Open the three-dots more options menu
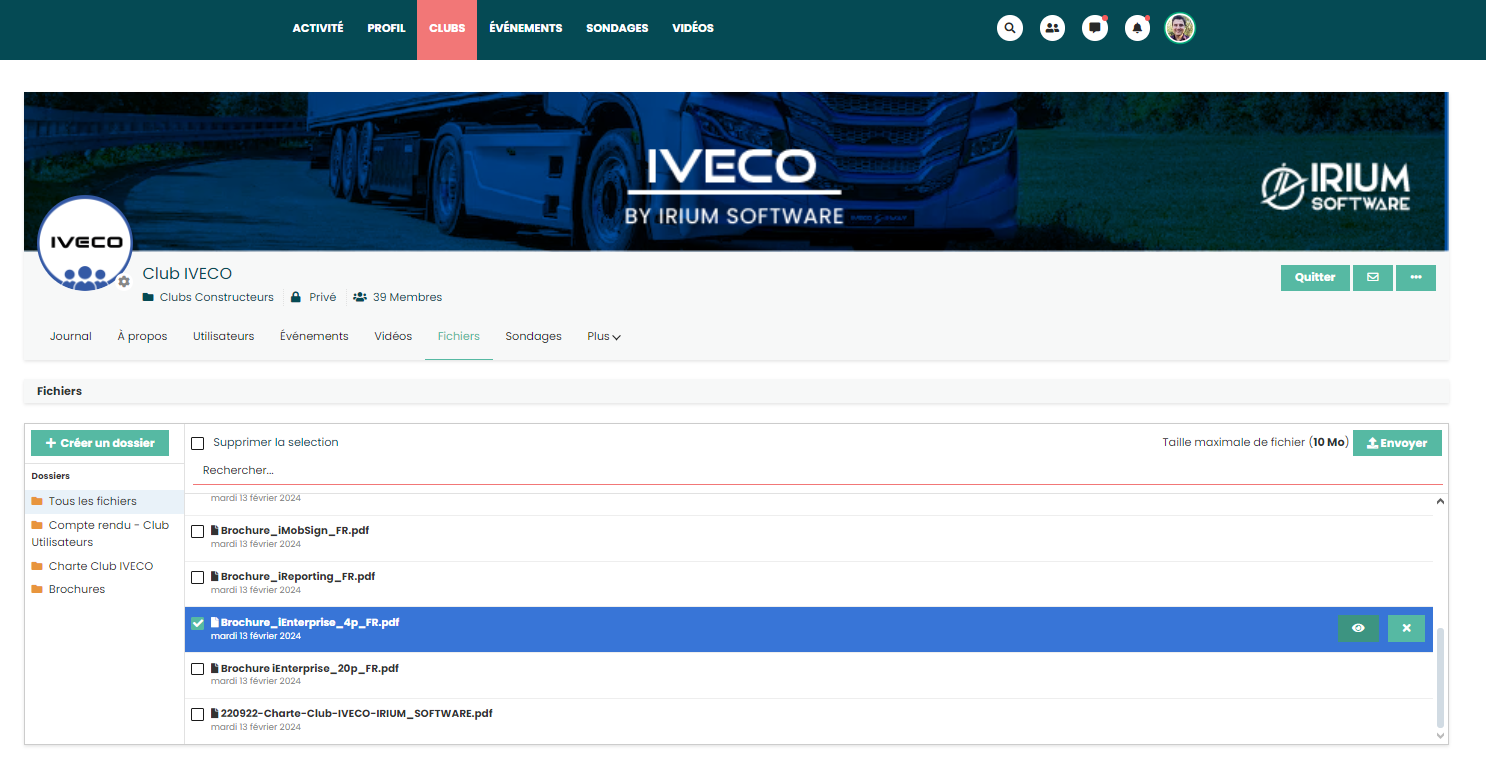This screenshot has height=757, width=1486. [1415, 278]
